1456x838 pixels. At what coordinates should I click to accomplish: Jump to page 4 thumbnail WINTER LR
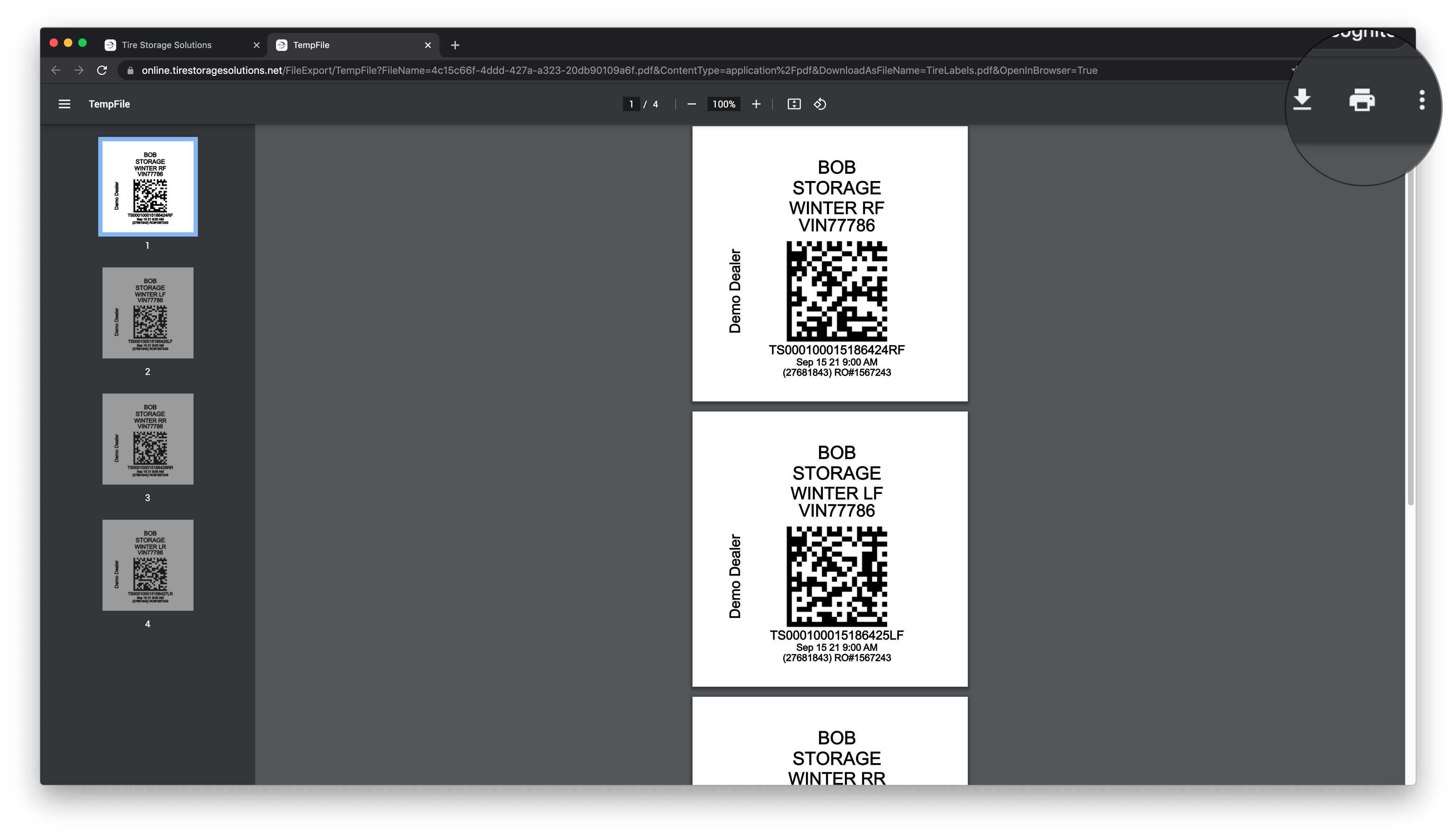(148, 565)
